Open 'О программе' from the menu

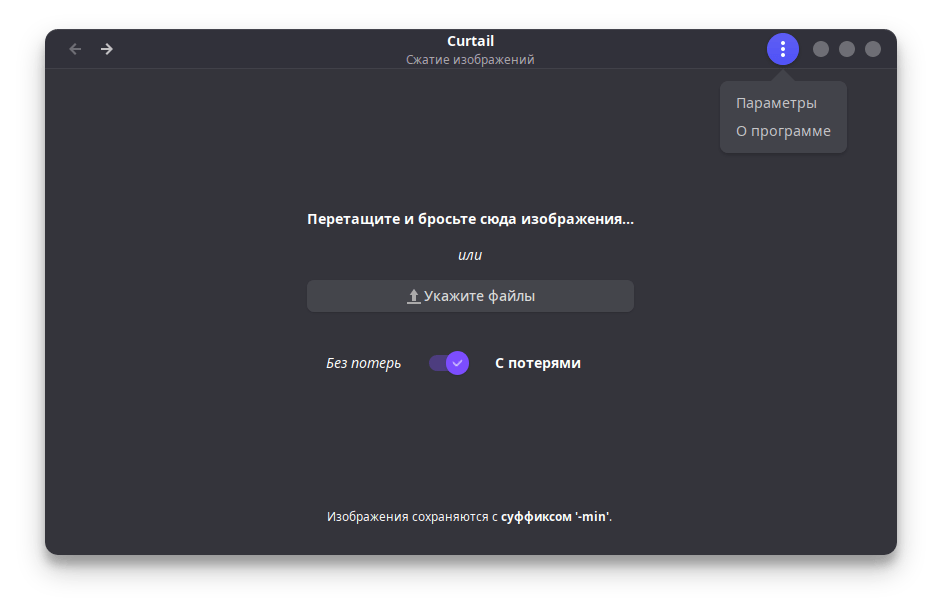[783, 131]
